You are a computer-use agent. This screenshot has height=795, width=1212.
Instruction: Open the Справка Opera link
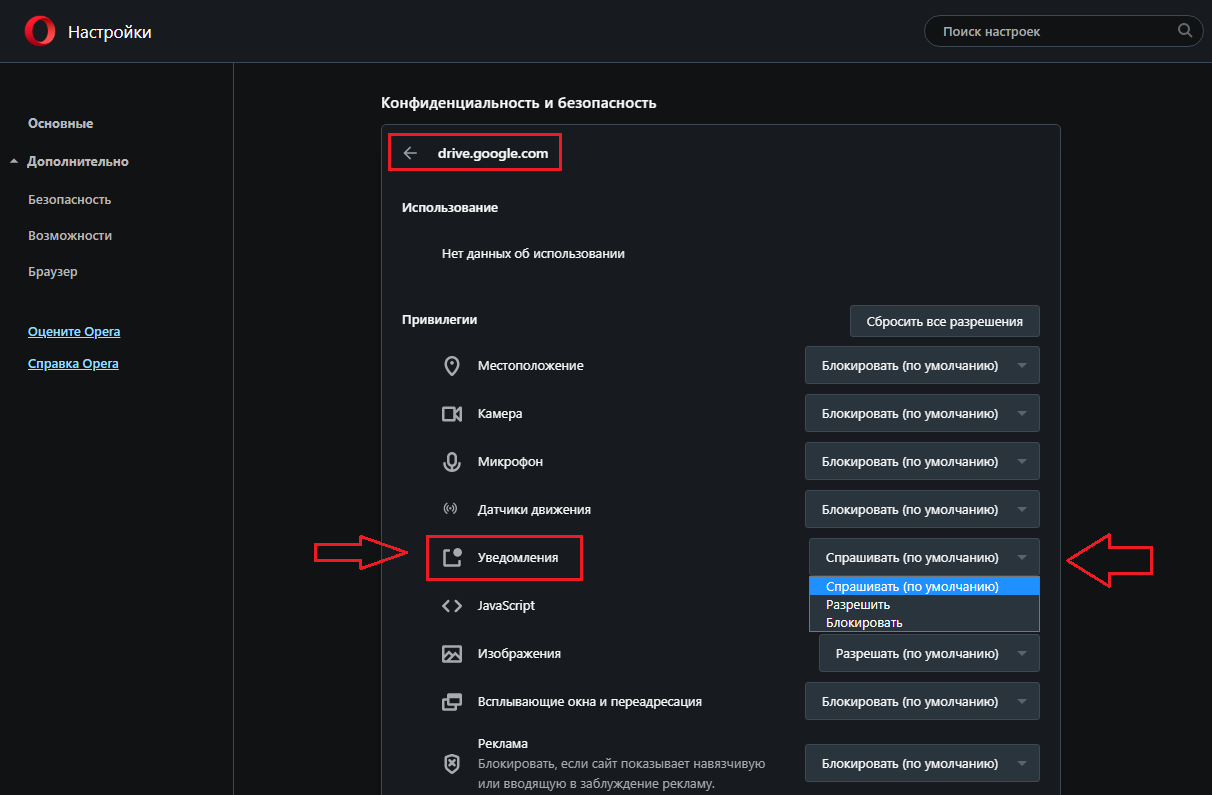click(73, 364)
